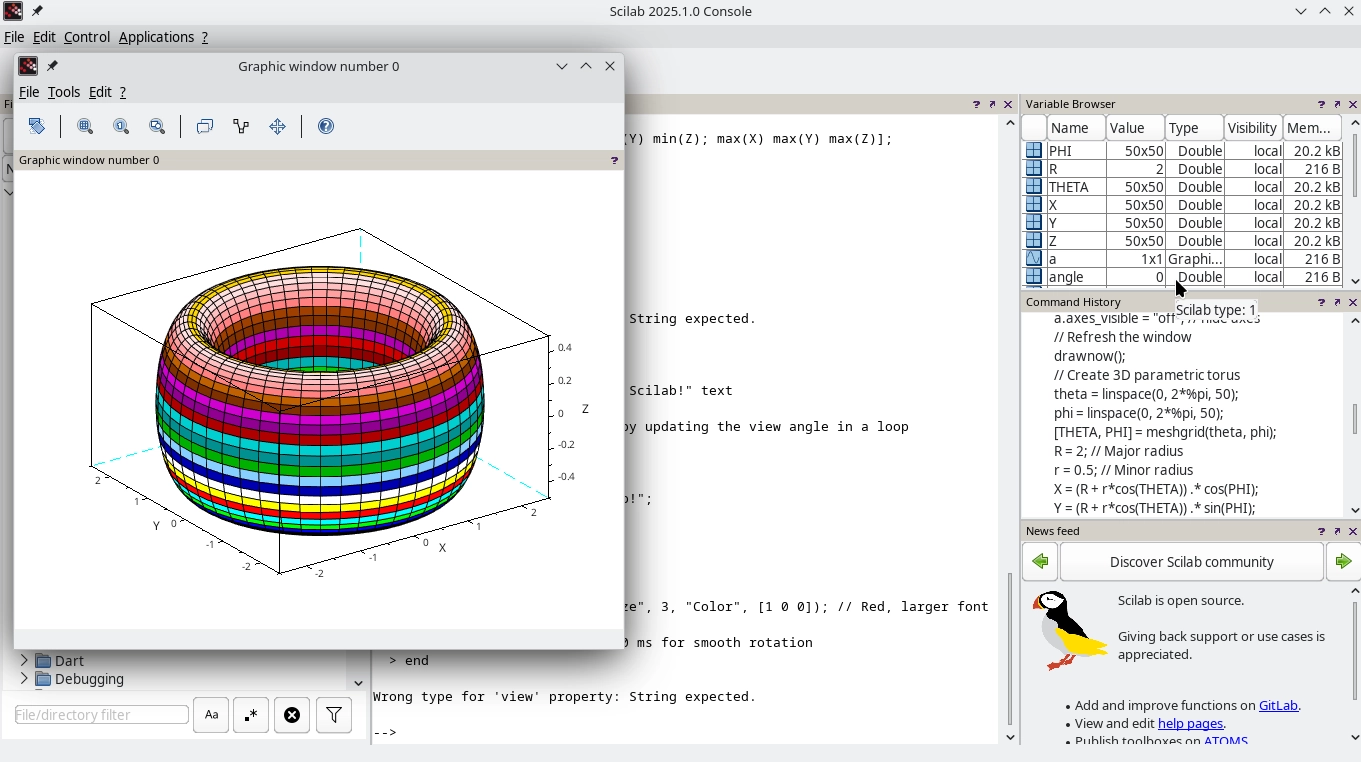Open help for the Command History panel
Viewport: 1361px width, 762px height.
tap(1321, 302)
